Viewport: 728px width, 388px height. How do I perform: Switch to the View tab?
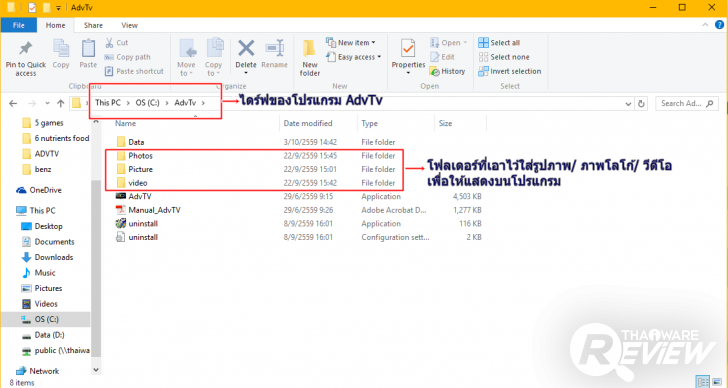click(x=130, y=25)
